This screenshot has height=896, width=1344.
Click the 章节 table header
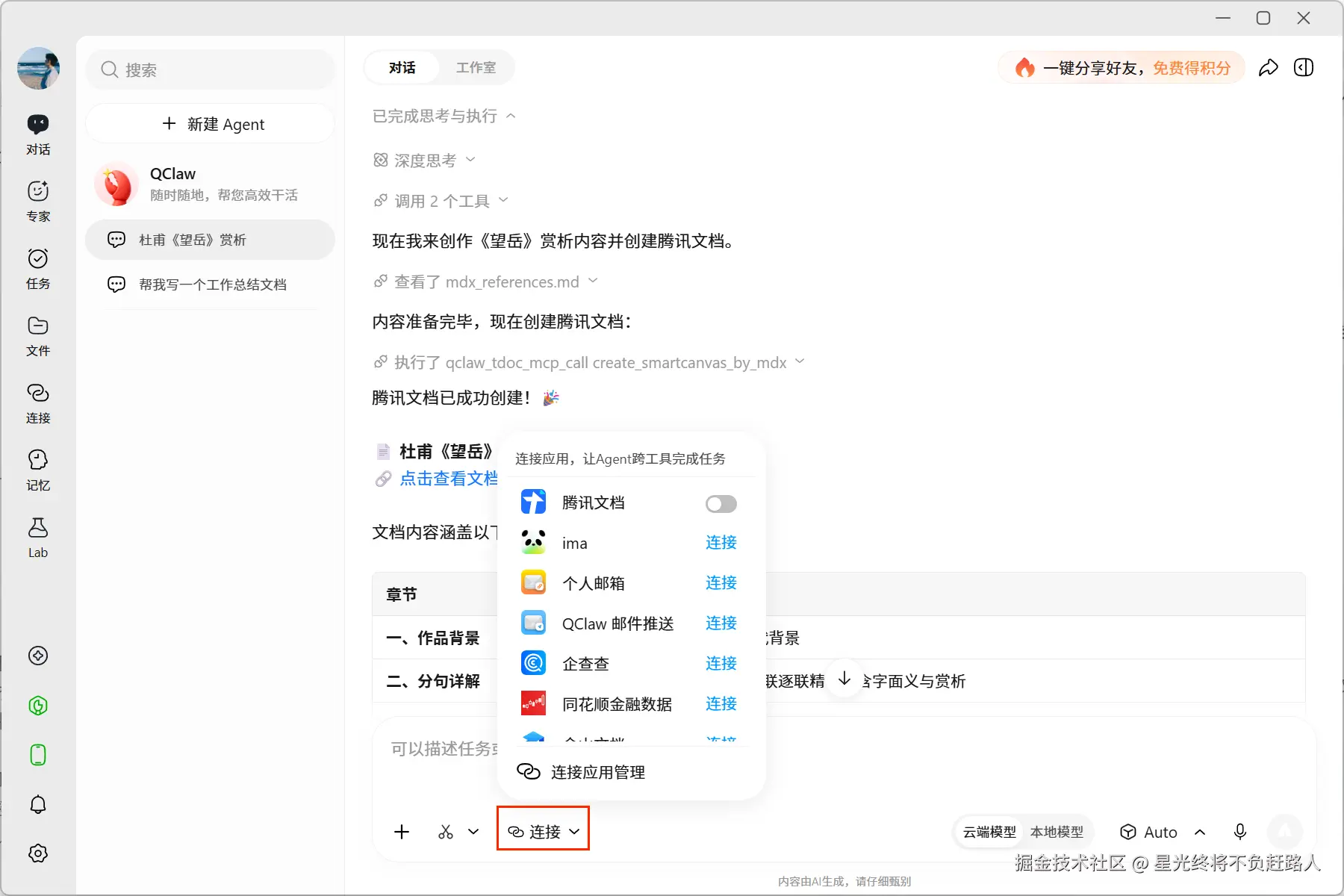click(x=402, y=594)
